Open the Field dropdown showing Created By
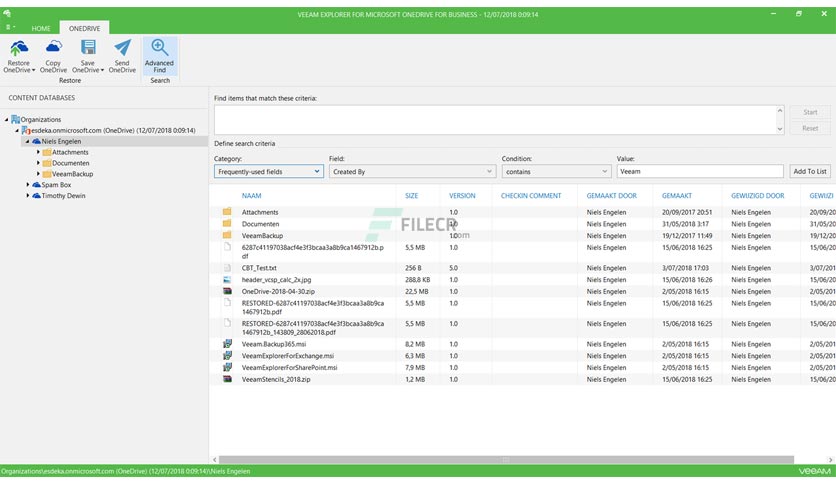The height and width of the screenshot is (484, 836). [412, 172]
